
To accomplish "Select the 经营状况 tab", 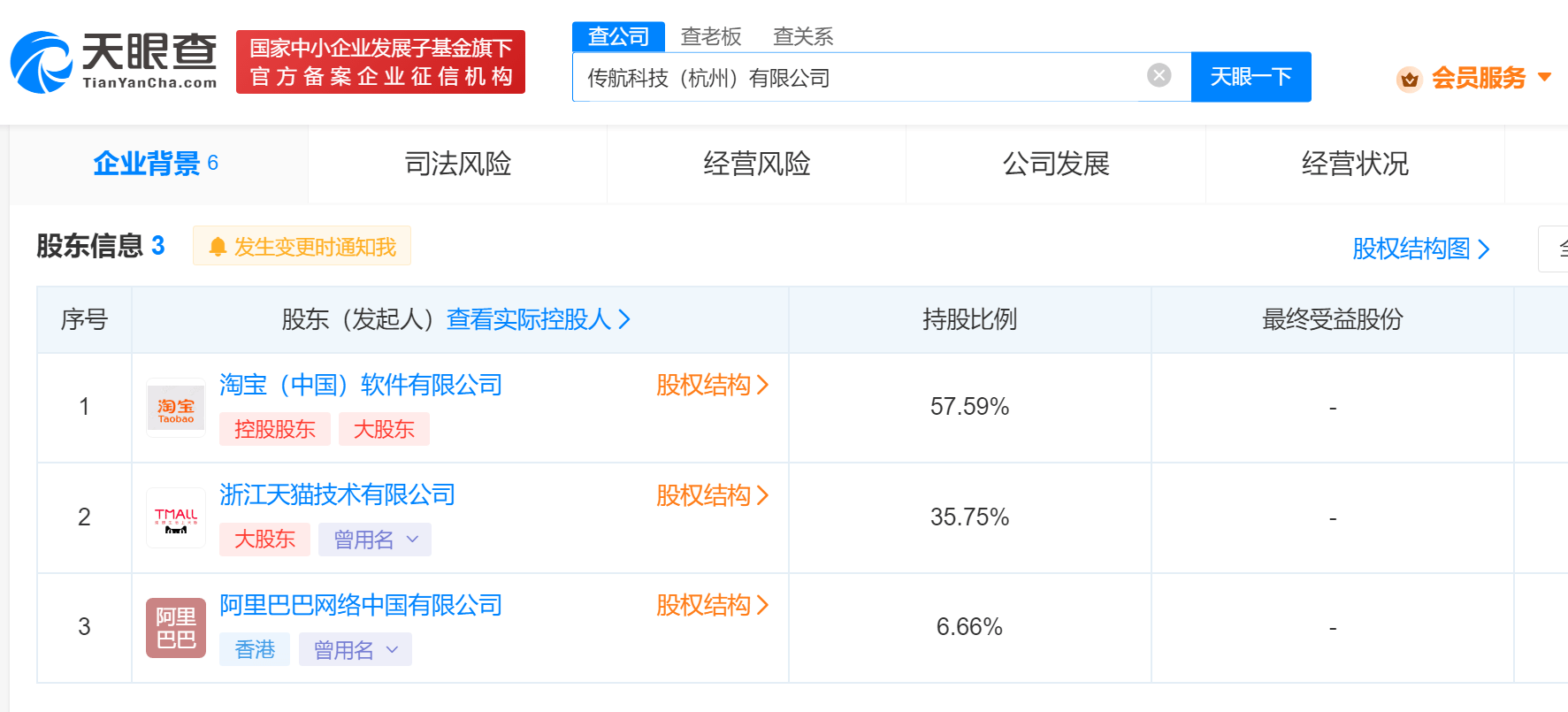I will point(1354,165).
